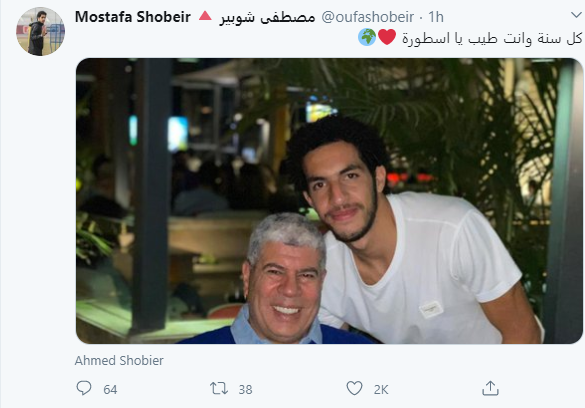Expand the tweet options chevron menu
This screenshot has width=585, height=408.
pos(576,15)
